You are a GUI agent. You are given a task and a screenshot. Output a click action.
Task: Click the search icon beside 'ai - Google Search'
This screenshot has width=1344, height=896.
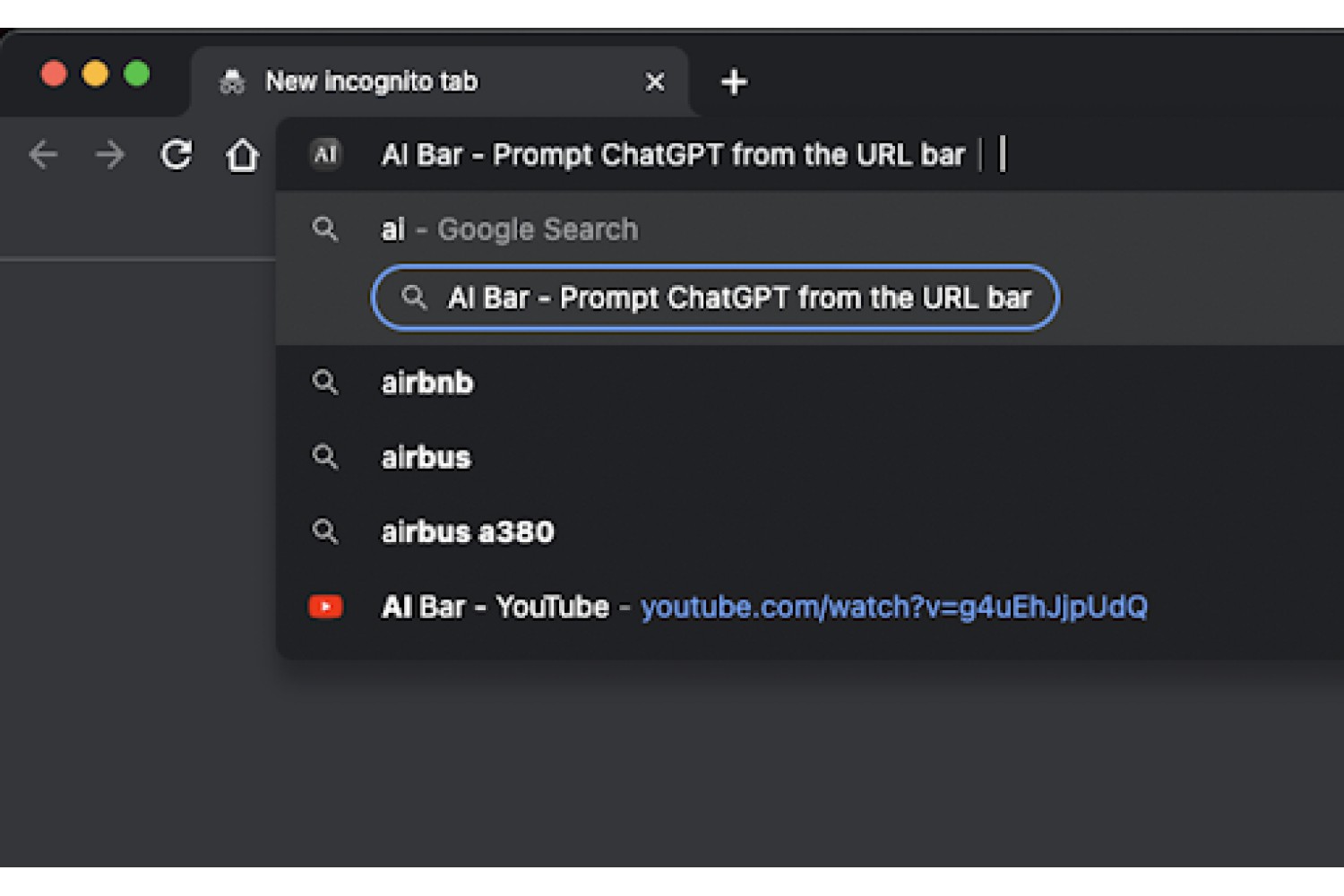[x=325, y=229]
